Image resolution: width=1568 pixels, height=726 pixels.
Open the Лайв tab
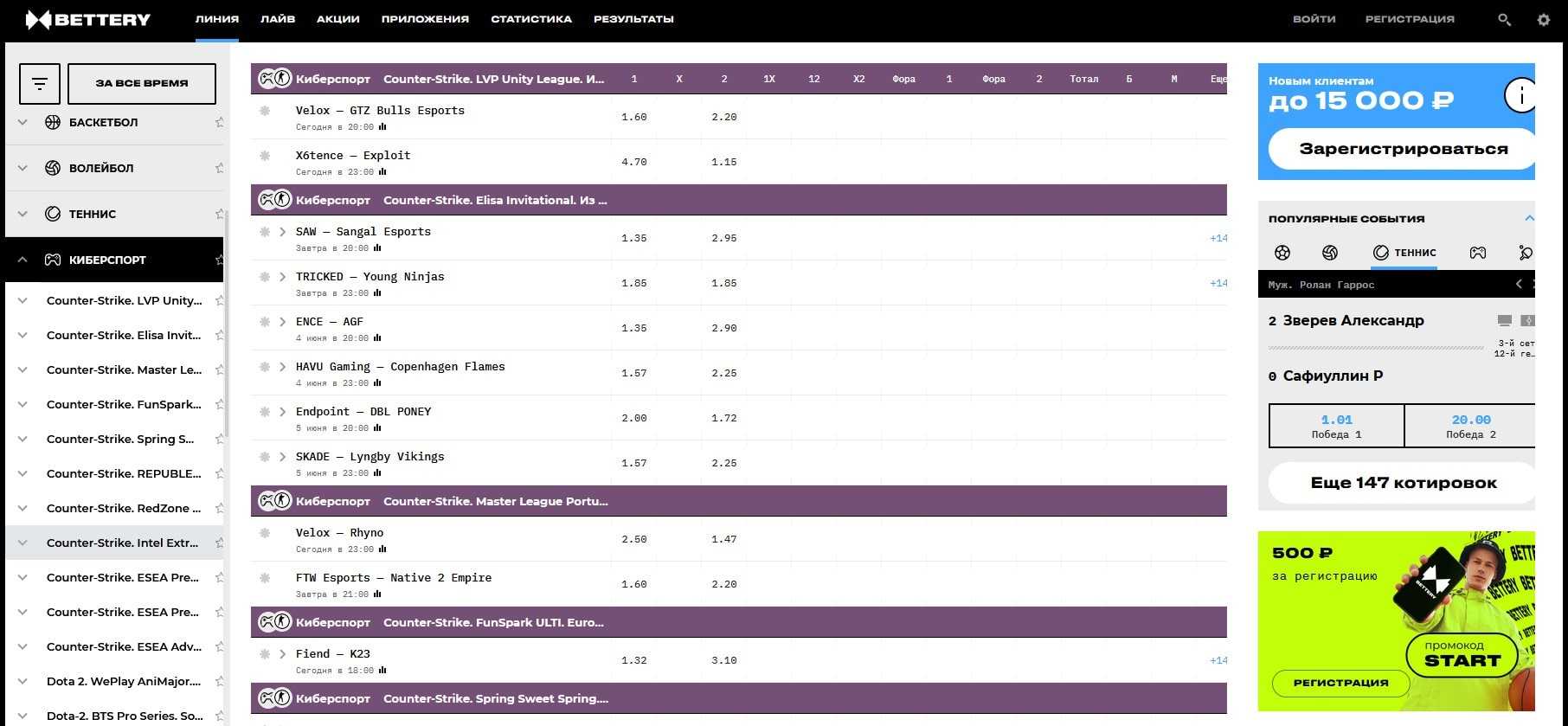278,19
